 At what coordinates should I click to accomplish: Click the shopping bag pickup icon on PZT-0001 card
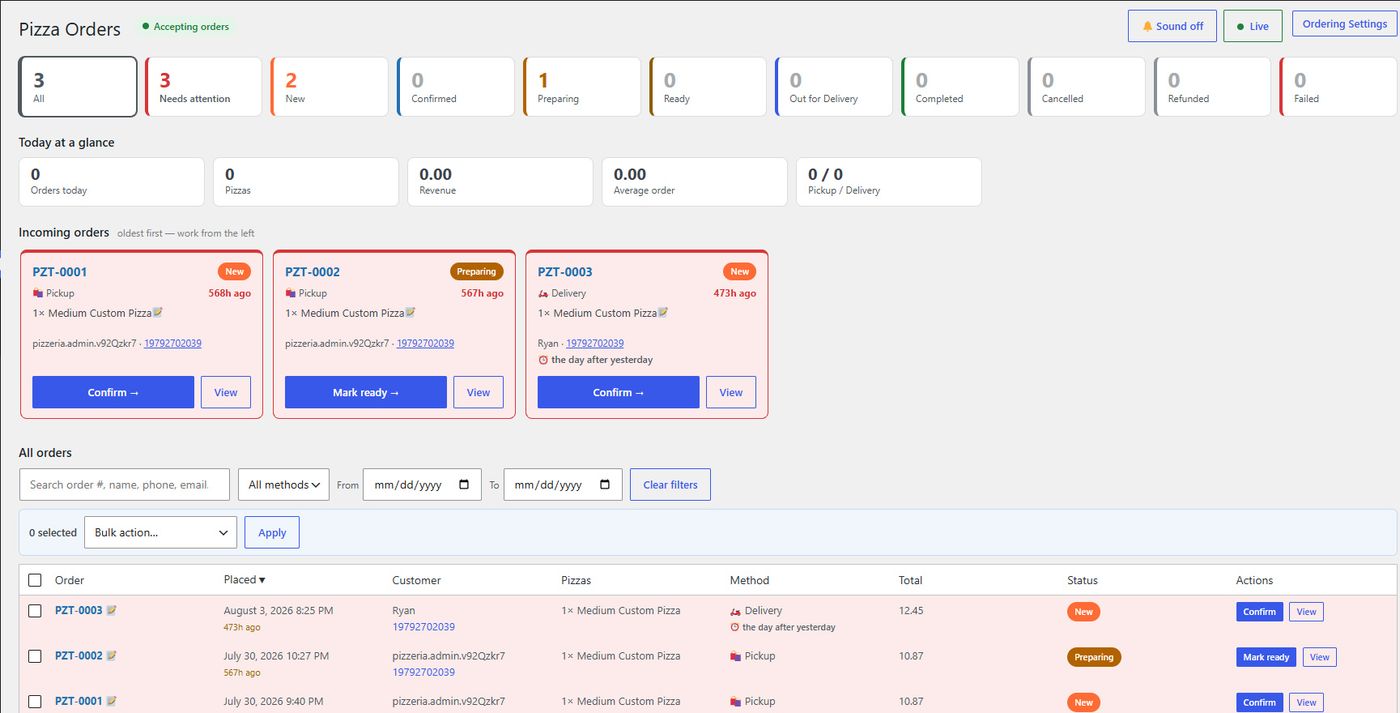coord(38,293)
